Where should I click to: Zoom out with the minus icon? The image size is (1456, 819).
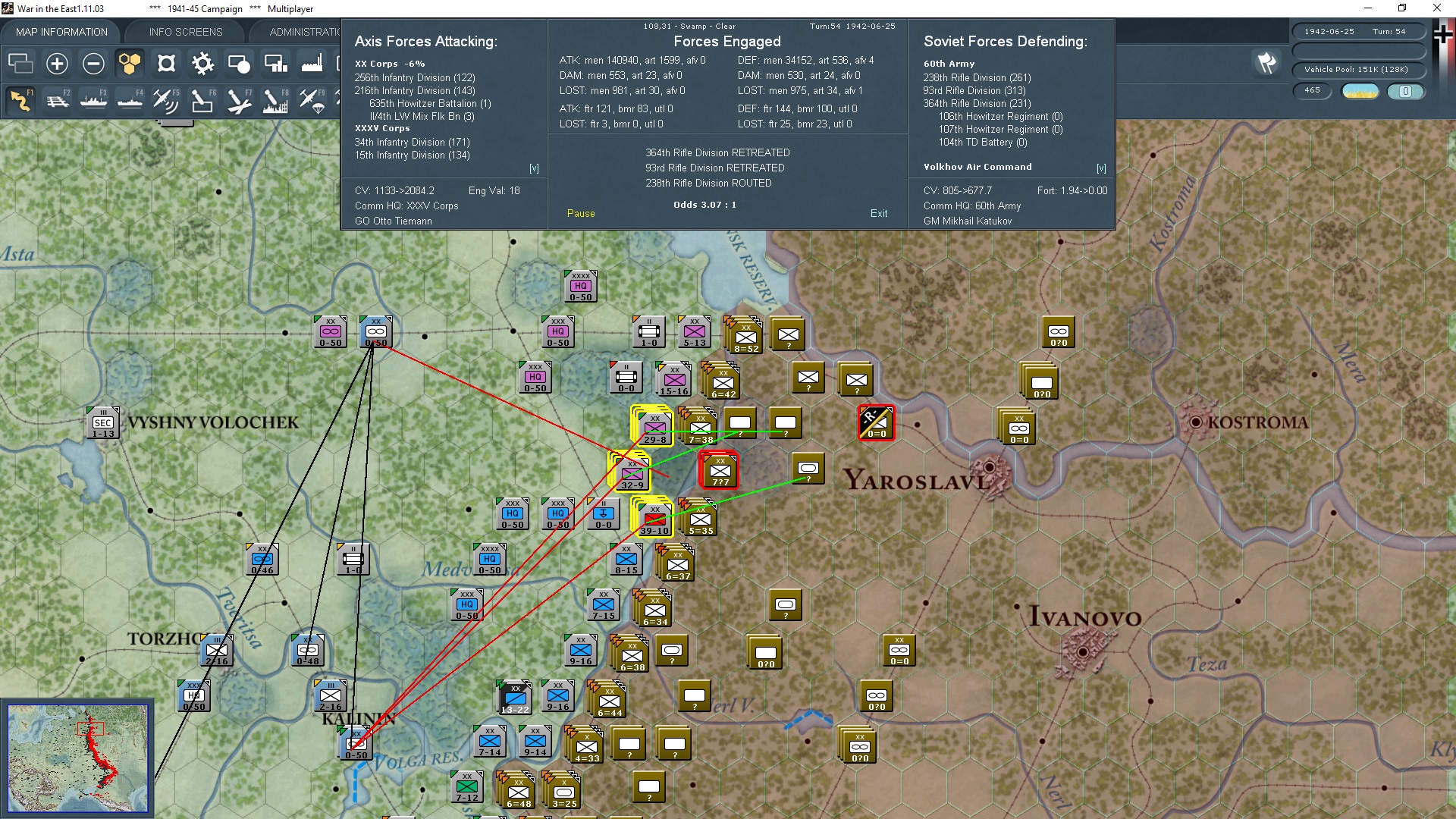(x=93, y=64)
